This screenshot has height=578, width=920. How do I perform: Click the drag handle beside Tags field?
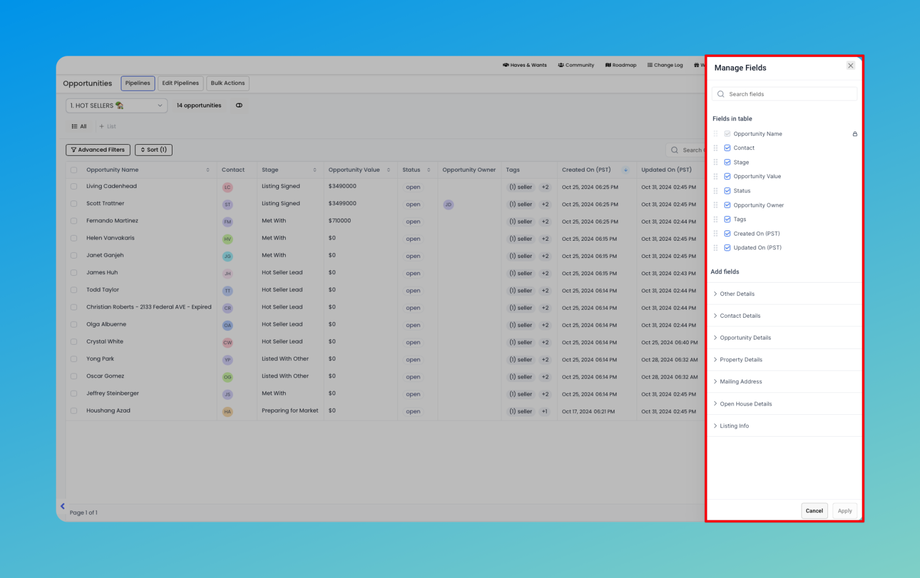[x=716, y=219]
